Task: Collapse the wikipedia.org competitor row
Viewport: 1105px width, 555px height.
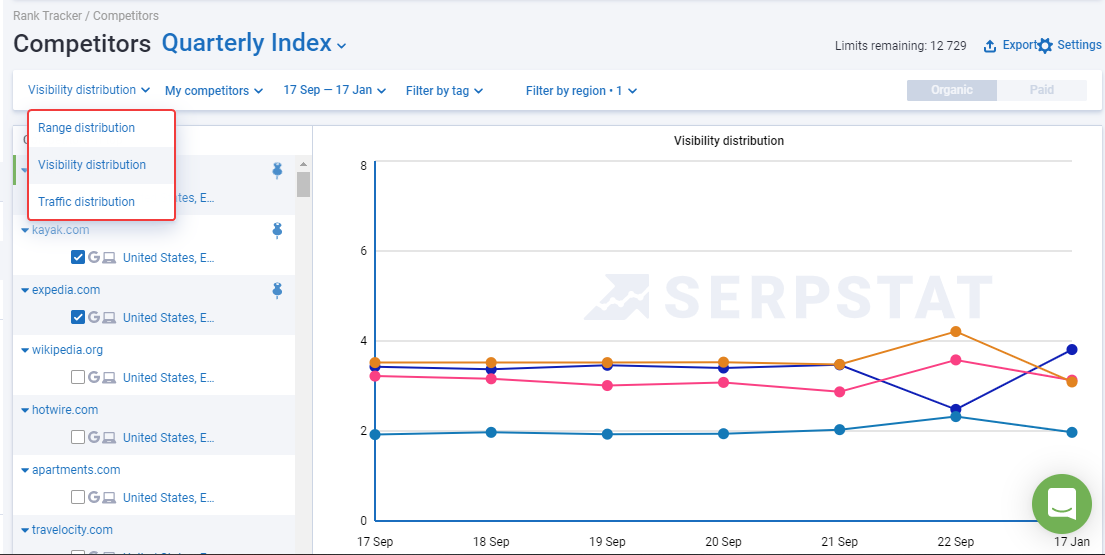Action: 25,350
